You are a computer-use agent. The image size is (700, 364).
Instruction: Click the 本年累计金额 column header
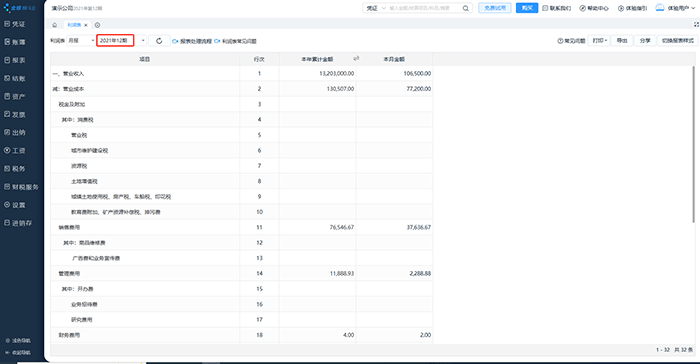tap(317, 59)
